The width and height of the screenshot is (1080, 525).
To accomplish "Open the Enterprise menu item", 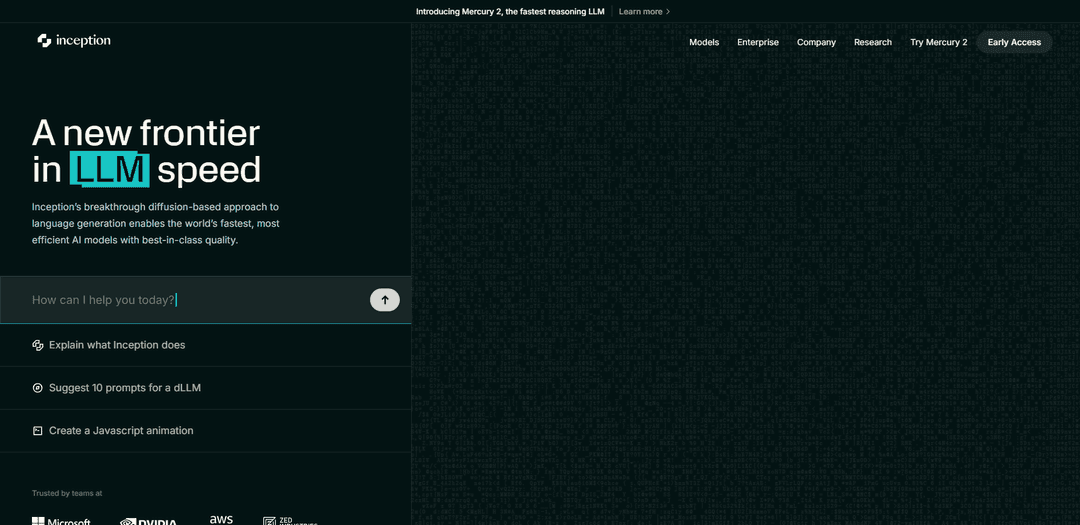I will [x=758, y=42].
